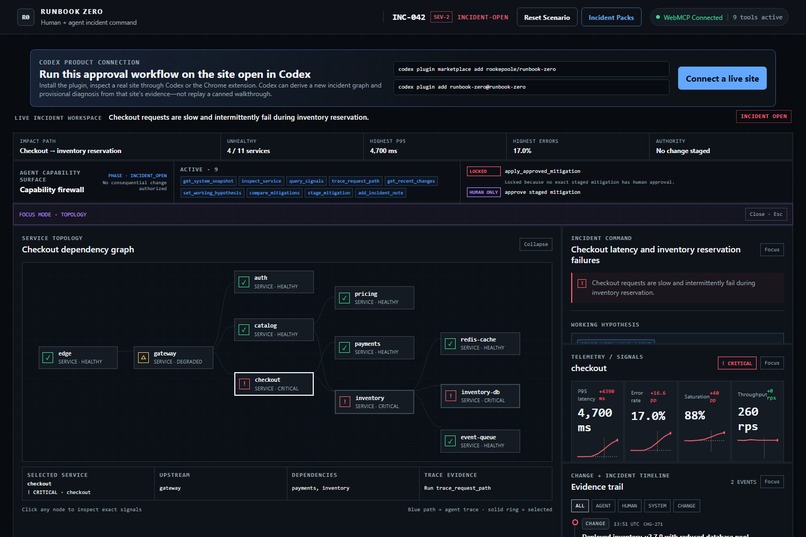Click the LOCKED badge for apply_approved_mitigation

484,171
